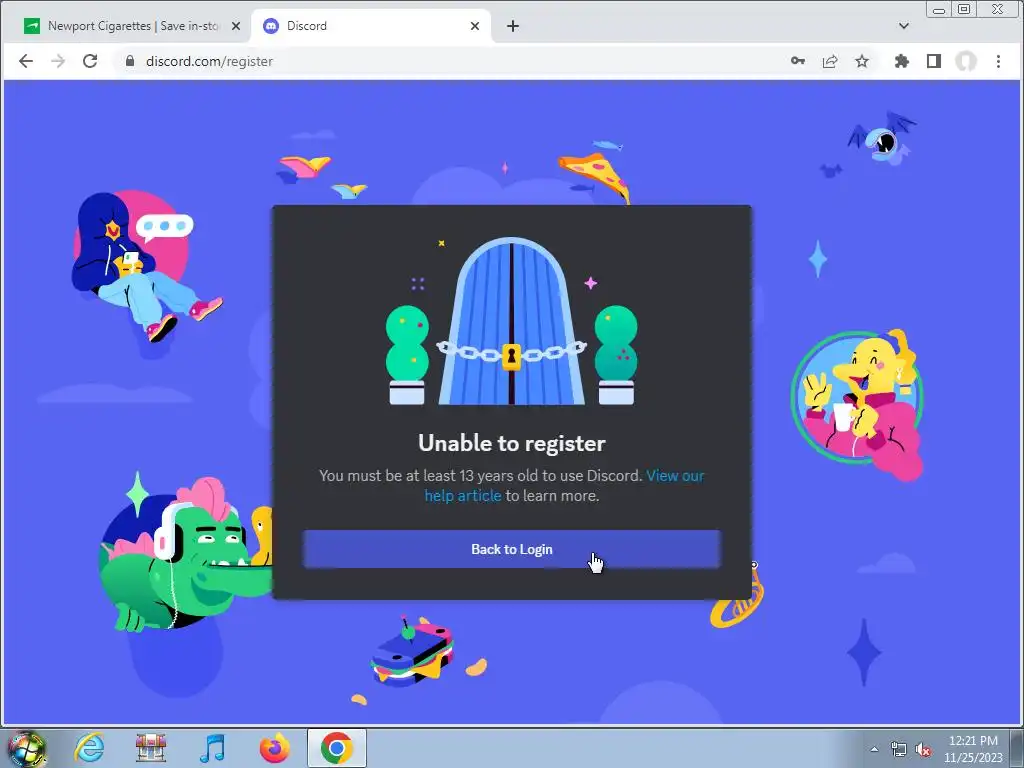
Task: Bookmark this page with the star
Action: pyautogui.click(x=862, y=61)
